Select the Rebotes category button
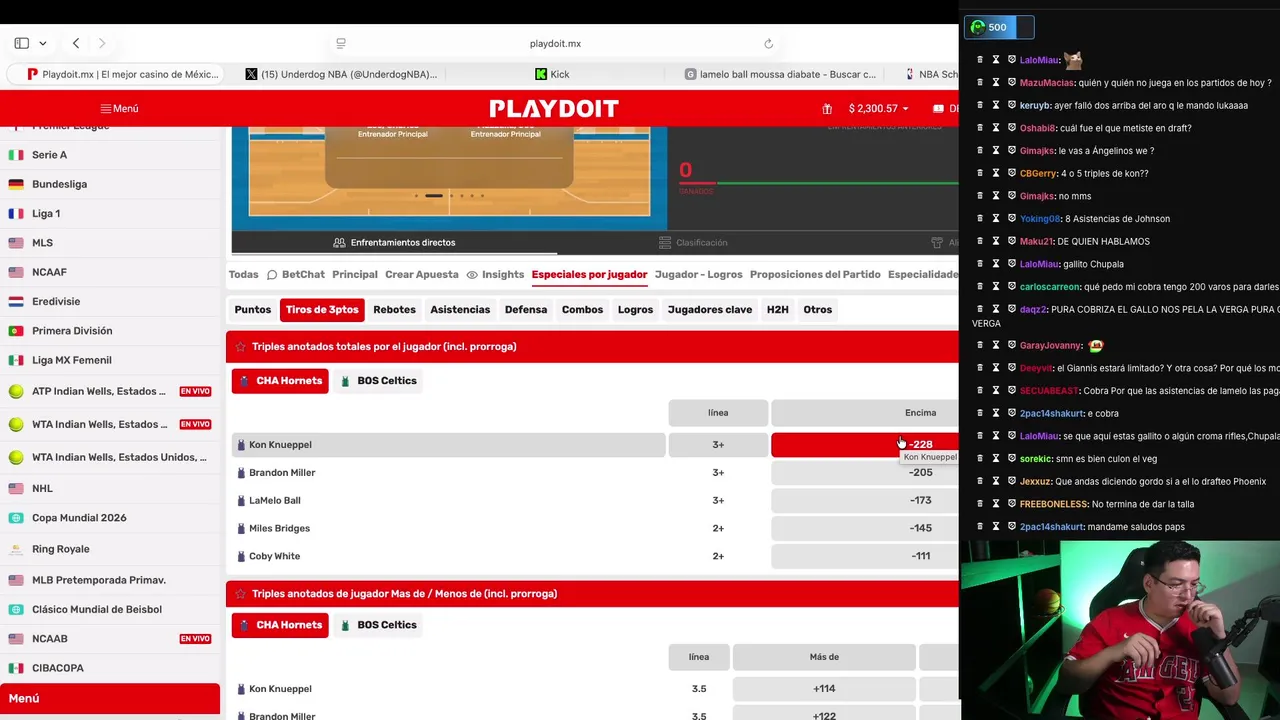This screenshot has width=1280, height=720. tap(394, 310)
